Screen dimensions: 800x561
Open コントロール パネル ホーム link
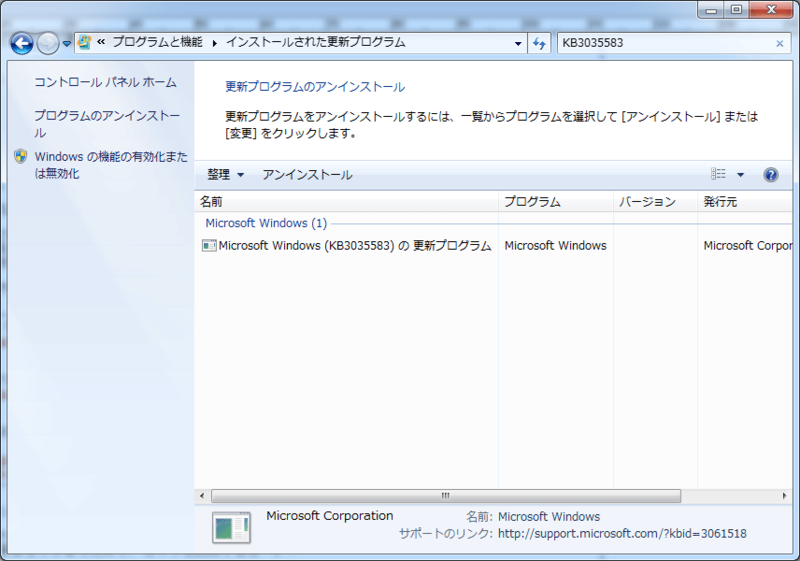click(105, 82)
